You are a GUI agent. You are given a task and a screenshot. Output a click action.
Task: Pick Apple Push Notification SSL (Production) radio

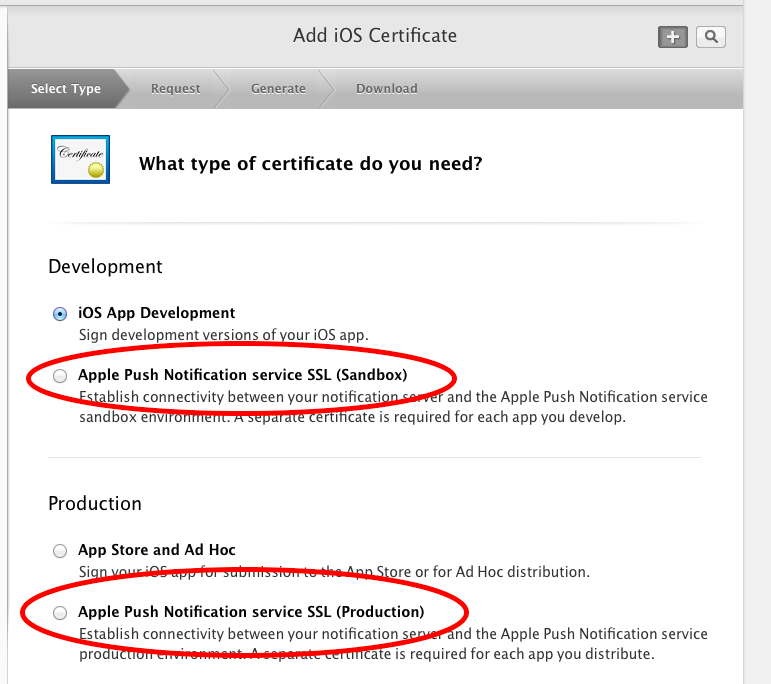click(x=60, y=612)
